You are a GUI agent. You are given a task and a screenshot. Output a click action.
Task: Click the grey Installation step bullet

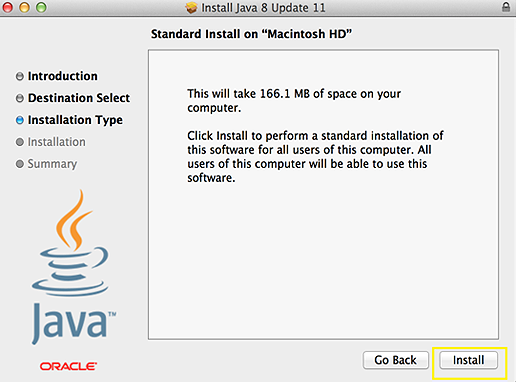(20, 142)
